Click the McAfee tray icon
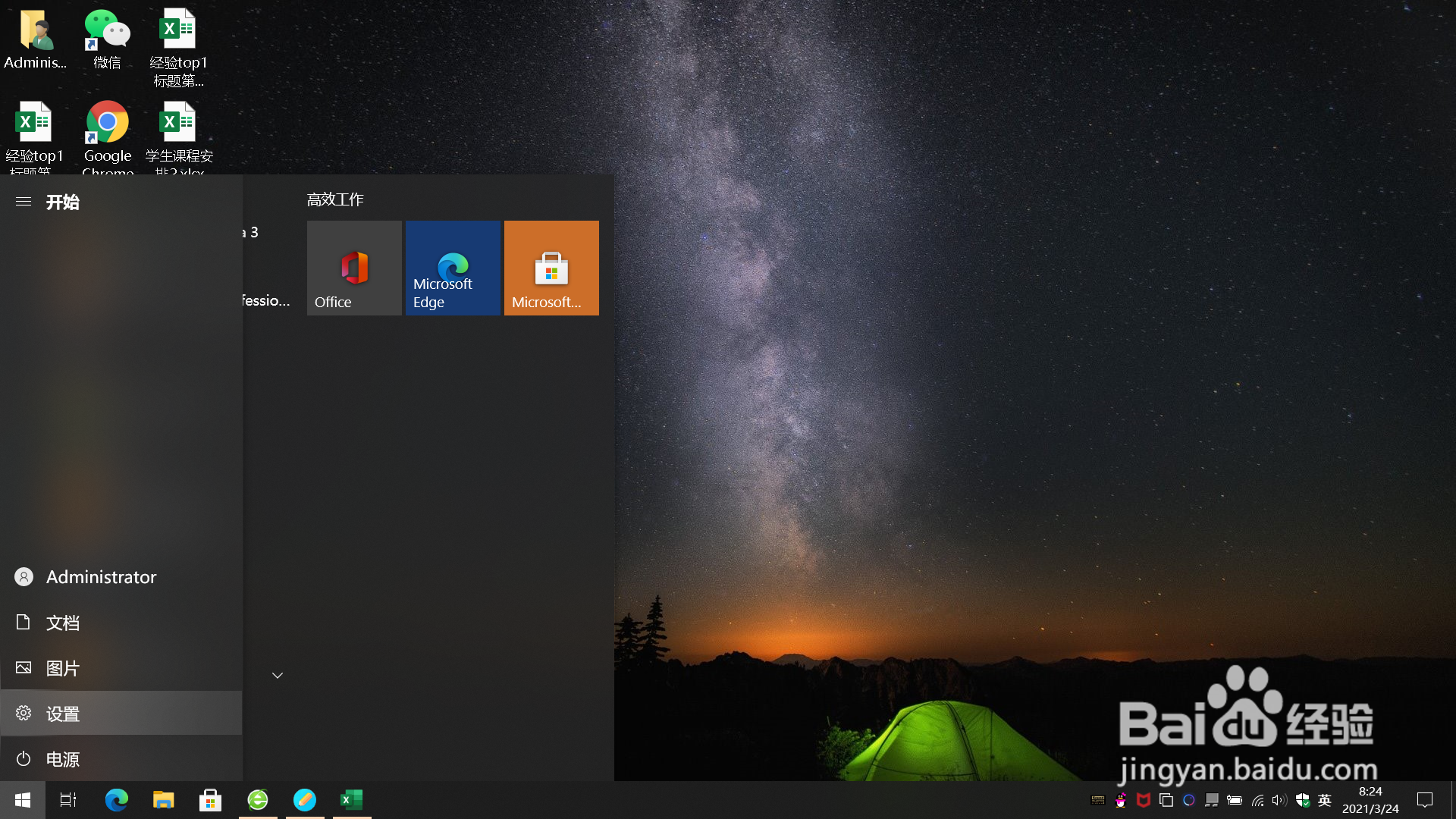1456x819 pixels. (1144, 800)
